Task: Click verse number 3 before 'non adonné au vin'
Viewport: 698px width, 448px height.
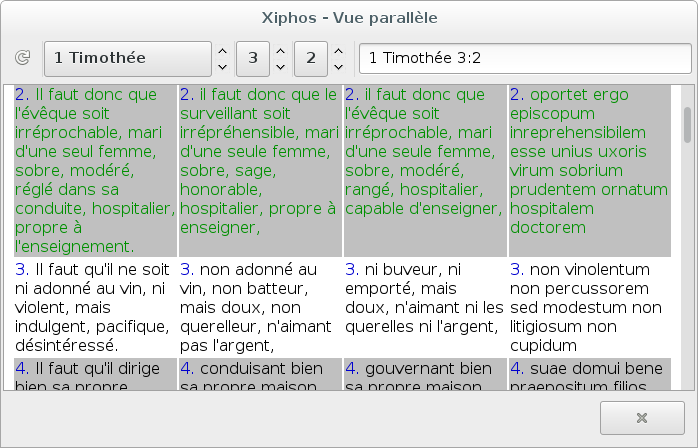Action: point(187,269)
